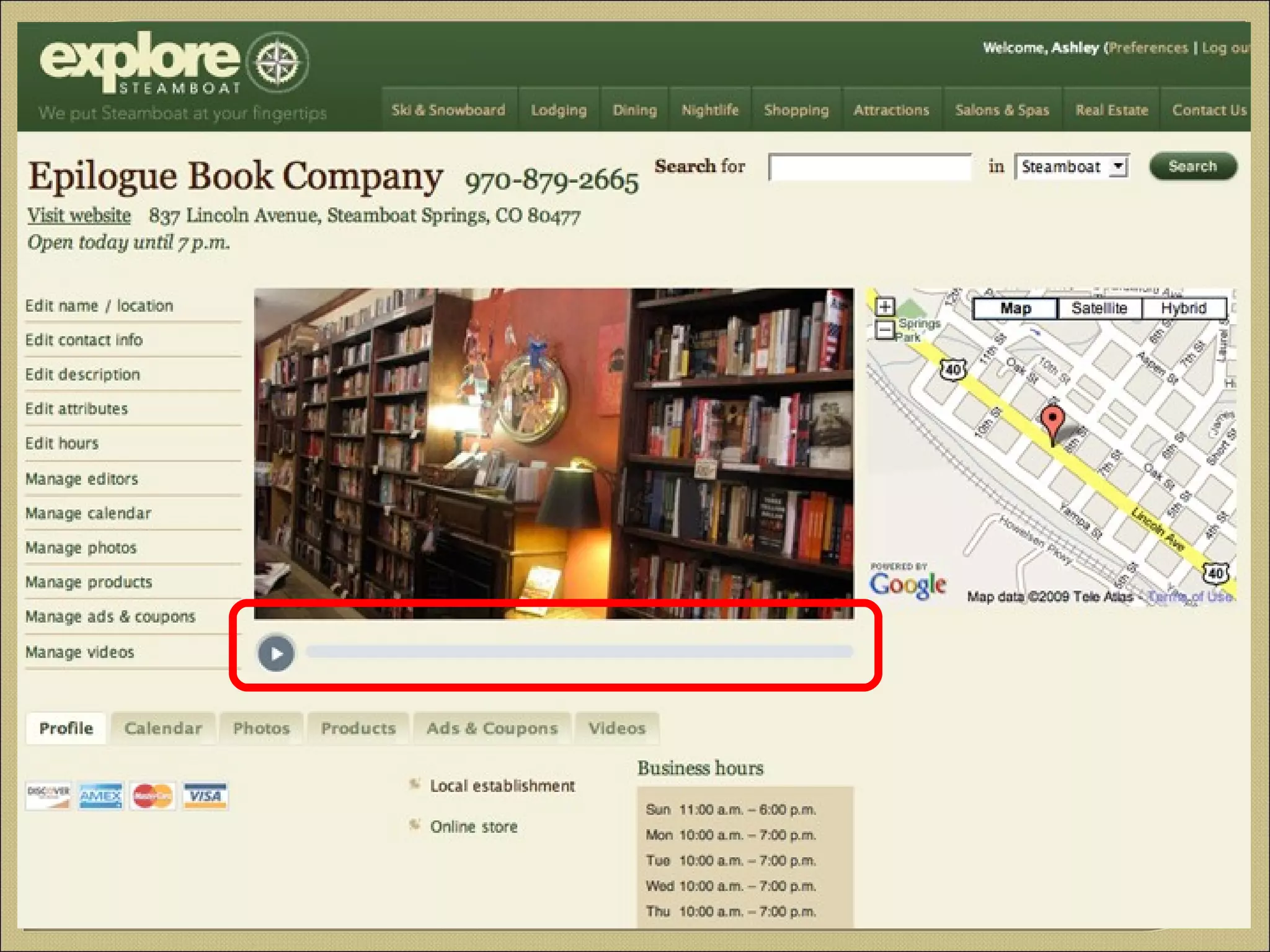
Task: Click the MasterCard icon
Action: [x=153, y=796]
